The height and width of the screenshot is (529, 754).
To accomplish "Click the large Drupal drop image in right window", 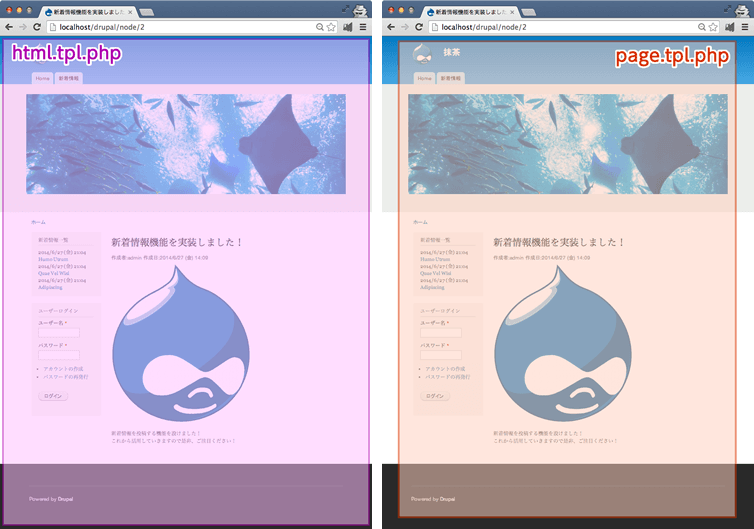I will (x=563, y=344).
